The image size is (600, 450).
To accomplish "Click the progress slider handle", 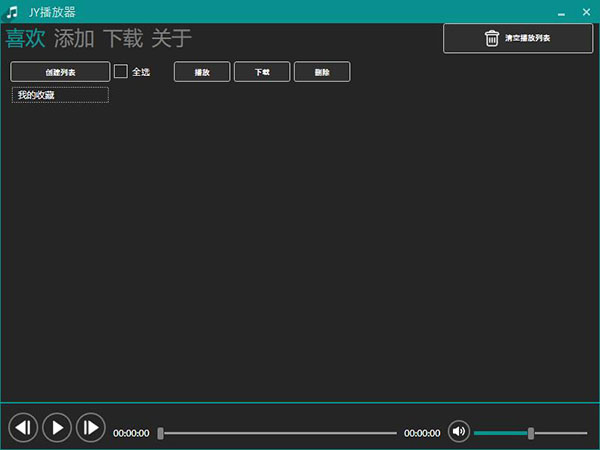I will [160, 433].
